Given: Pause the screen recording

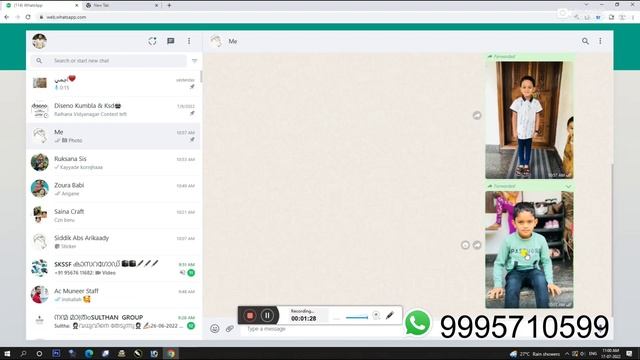Looking at the screenshot, I should (267, 316).
